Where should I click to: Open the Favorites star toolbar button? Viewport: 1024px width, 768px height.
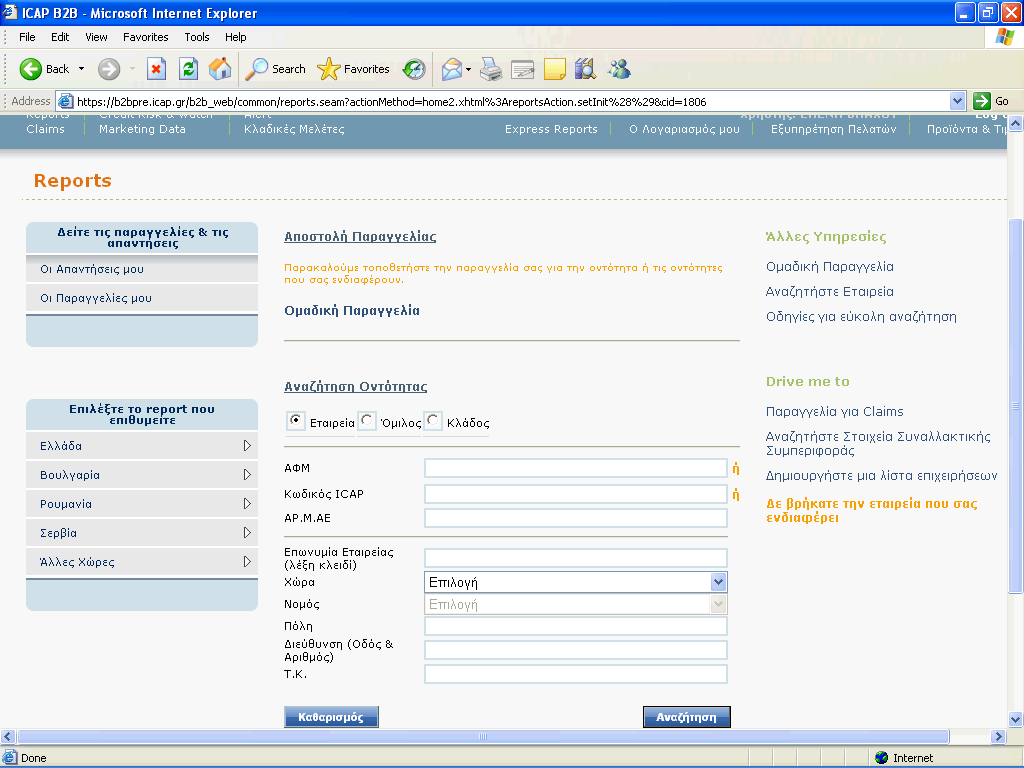[x=353, y=69]
